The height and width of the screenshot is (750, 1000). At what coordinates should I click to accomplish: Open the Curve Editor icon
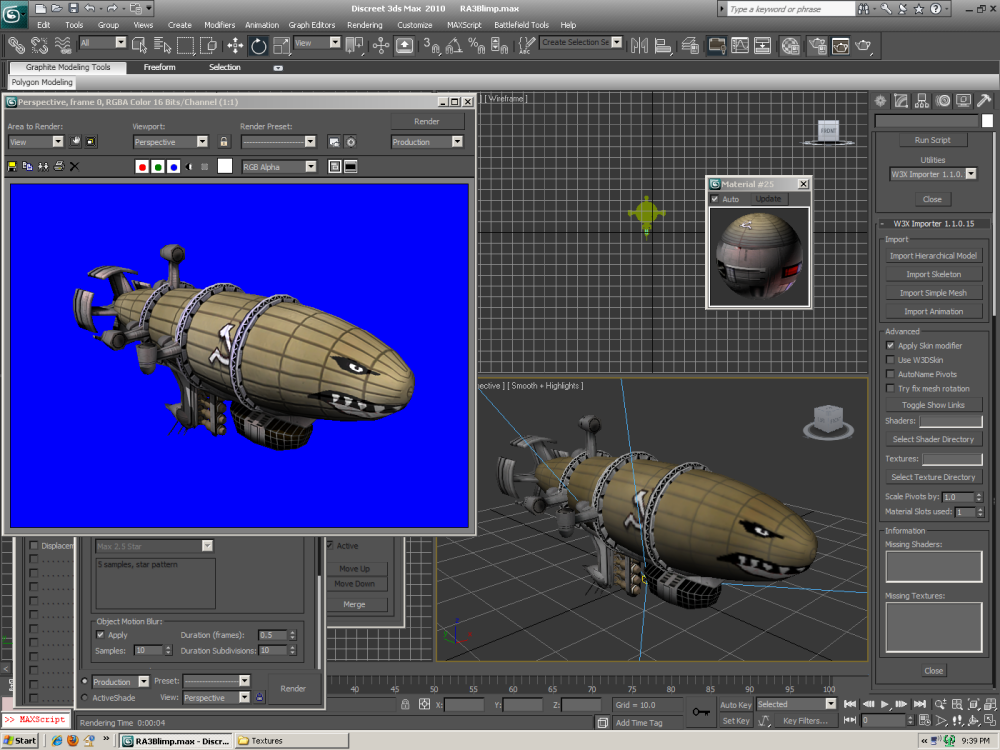click(740, 45)
